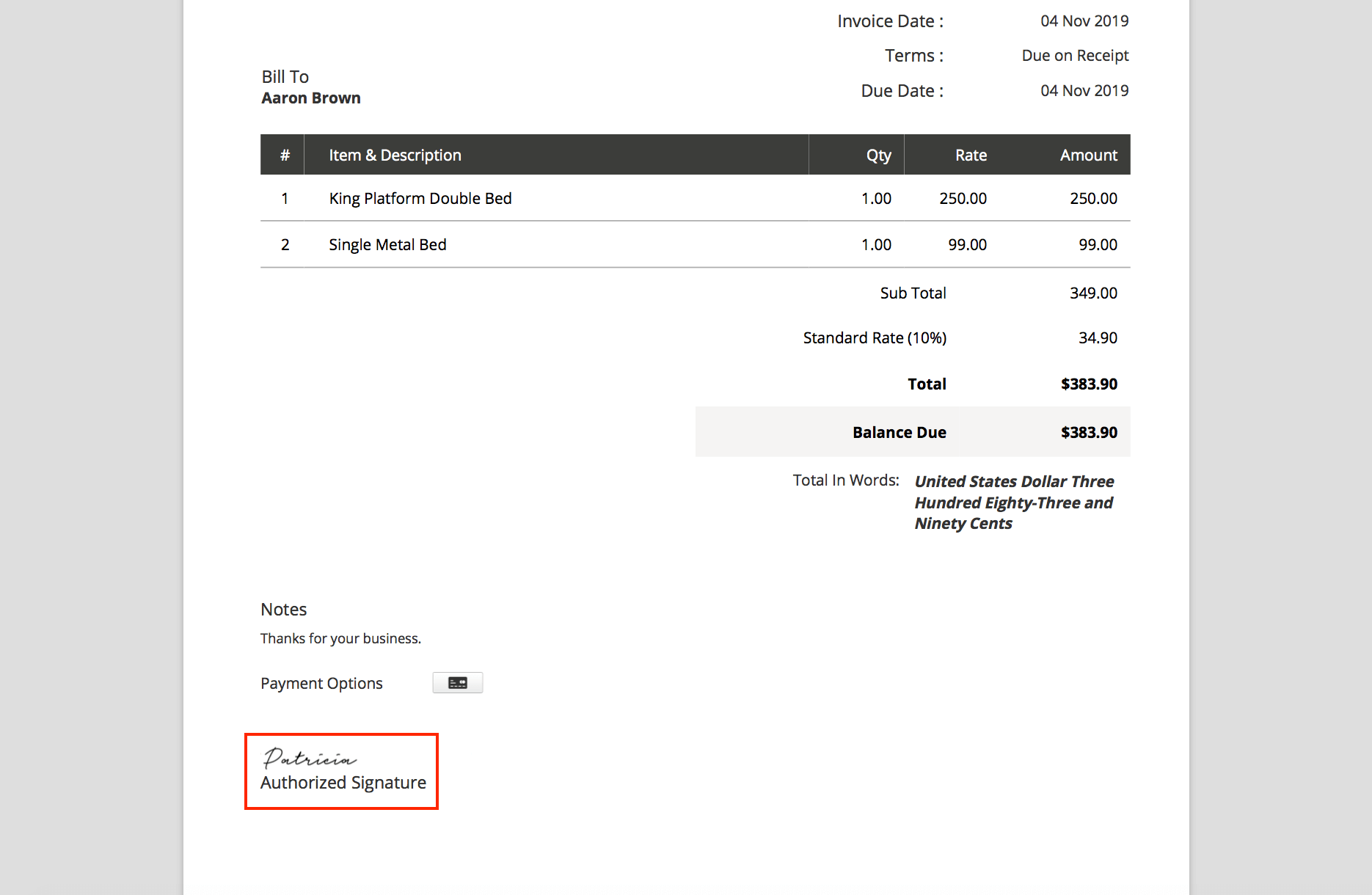1372x895 pixels.
Task: Click the Invoice Date value 04 Nov 2019
Action: click(1084, 21)
